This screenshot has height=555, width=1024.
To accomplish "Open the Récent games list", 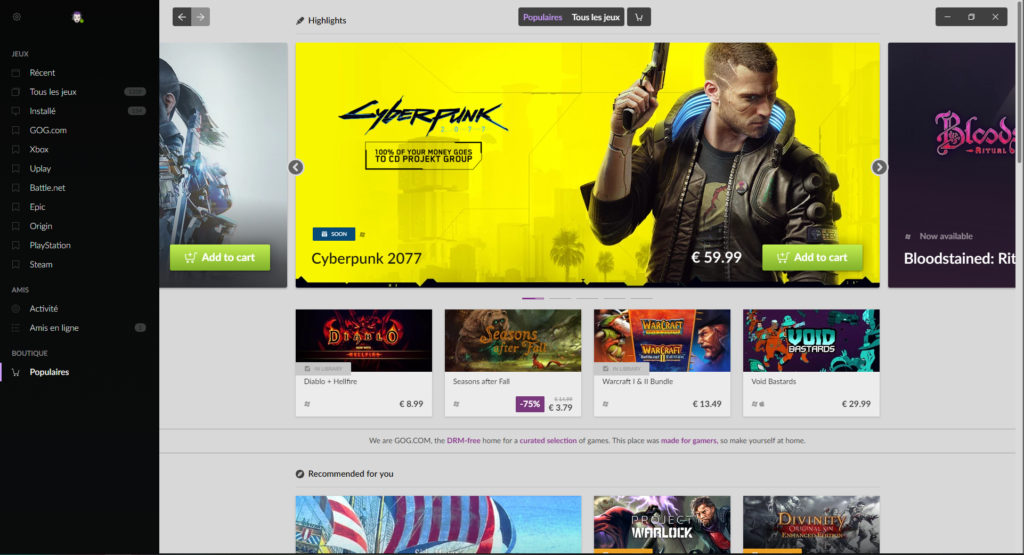I will click(42, 72).
